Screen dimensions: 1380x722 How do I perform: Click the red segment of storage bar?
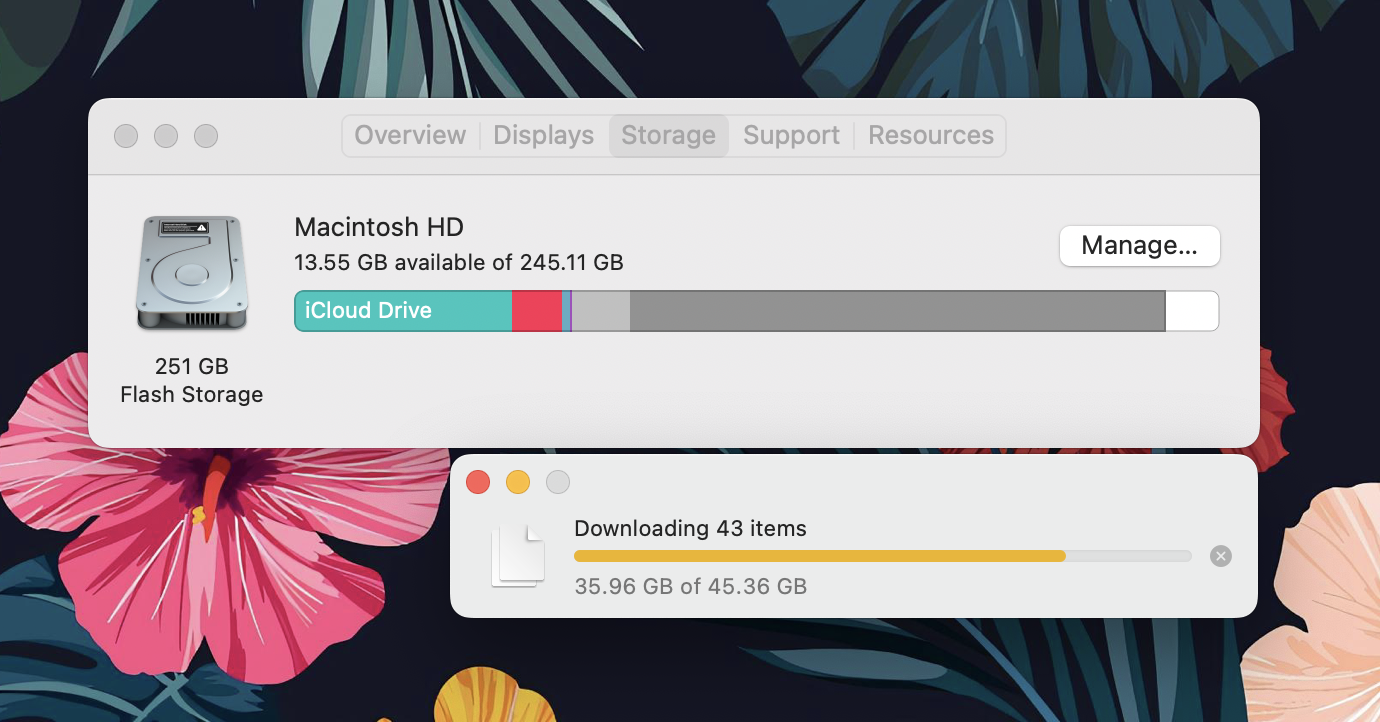[536, 311]
